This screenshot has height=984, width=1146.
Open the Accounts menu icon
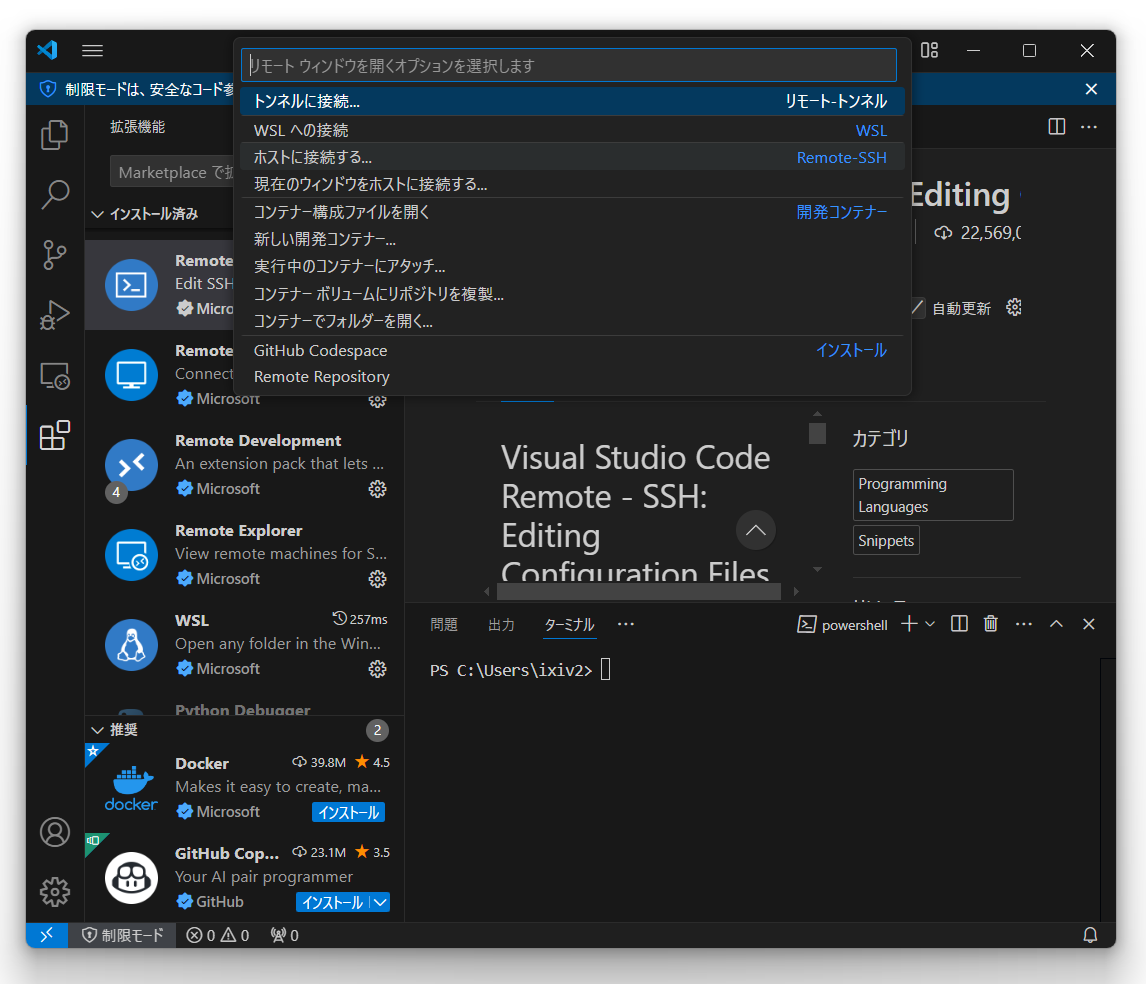pos(55,832)
